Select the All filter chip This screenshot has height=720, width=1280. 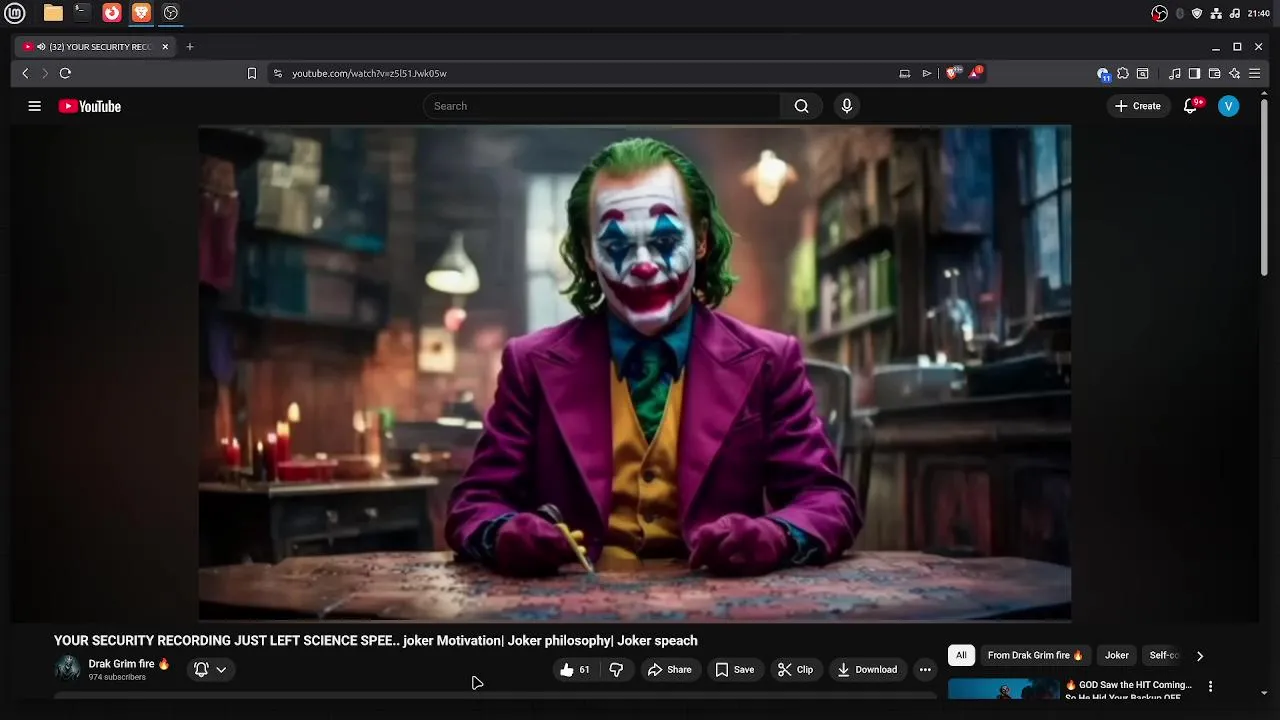pyautogui.click(x=961, y=656)
